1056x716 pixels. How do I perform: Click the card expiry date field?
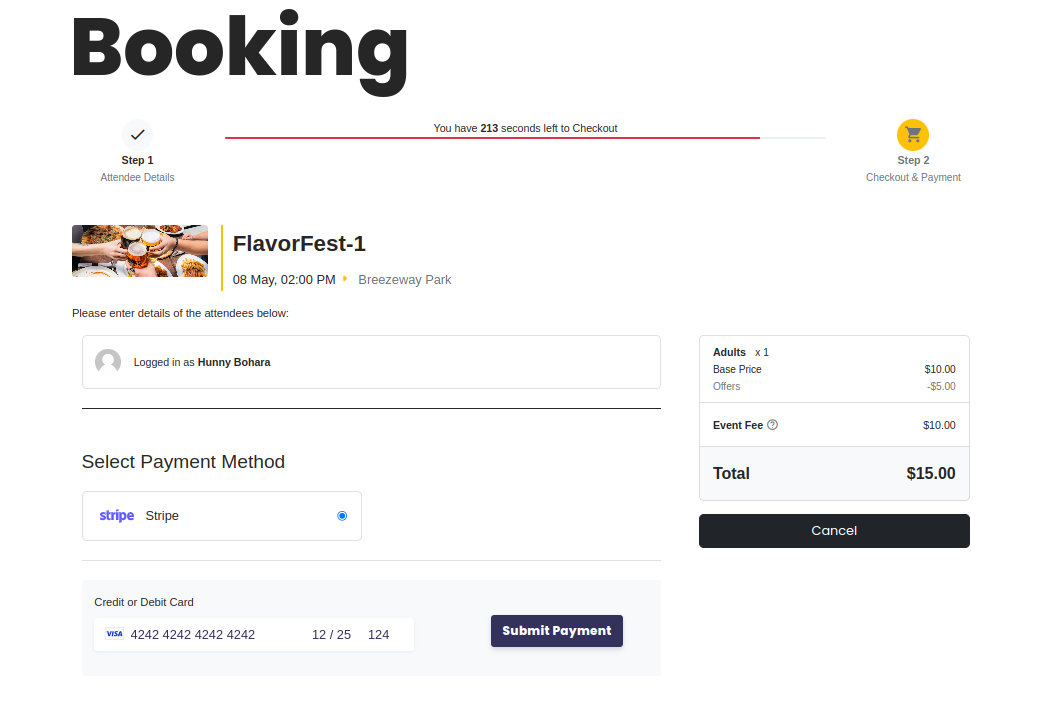point(331,635)
